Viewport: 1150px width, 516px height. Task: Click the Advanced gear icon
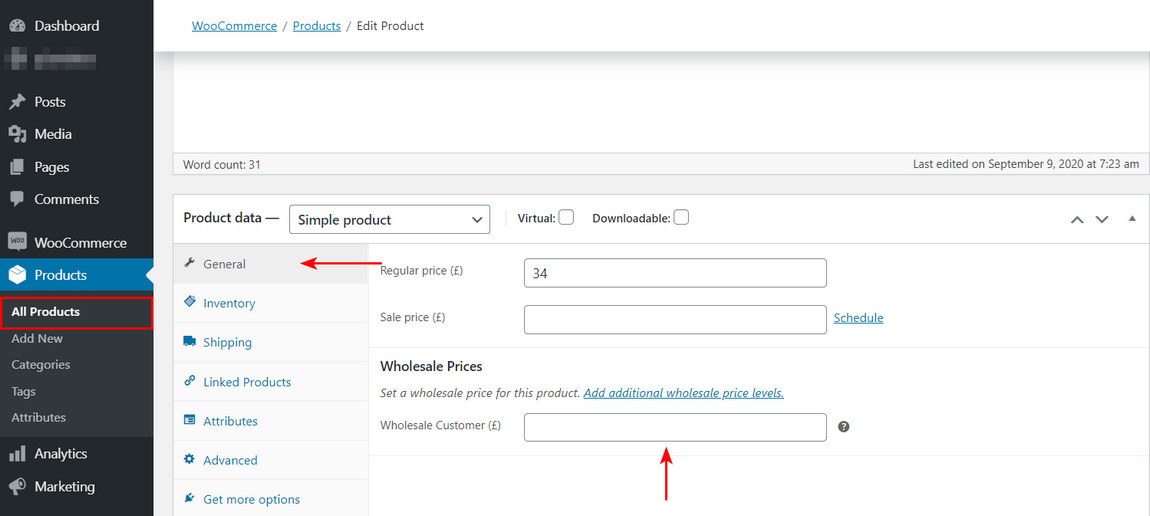point(189,460)
